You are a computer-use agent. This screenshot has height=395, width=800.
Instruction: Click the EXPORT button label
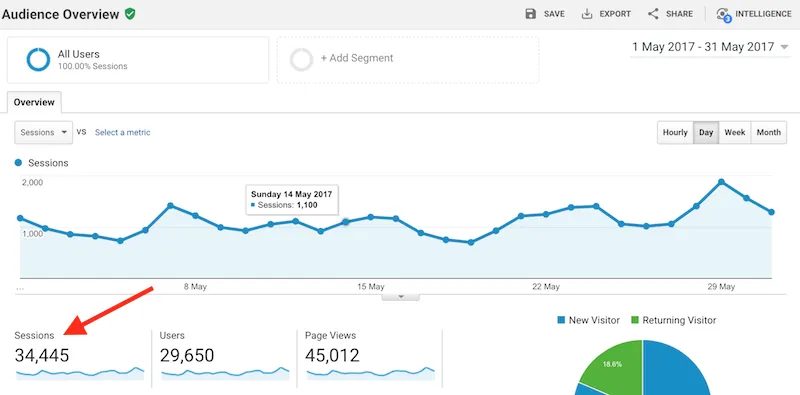point(615,14)
